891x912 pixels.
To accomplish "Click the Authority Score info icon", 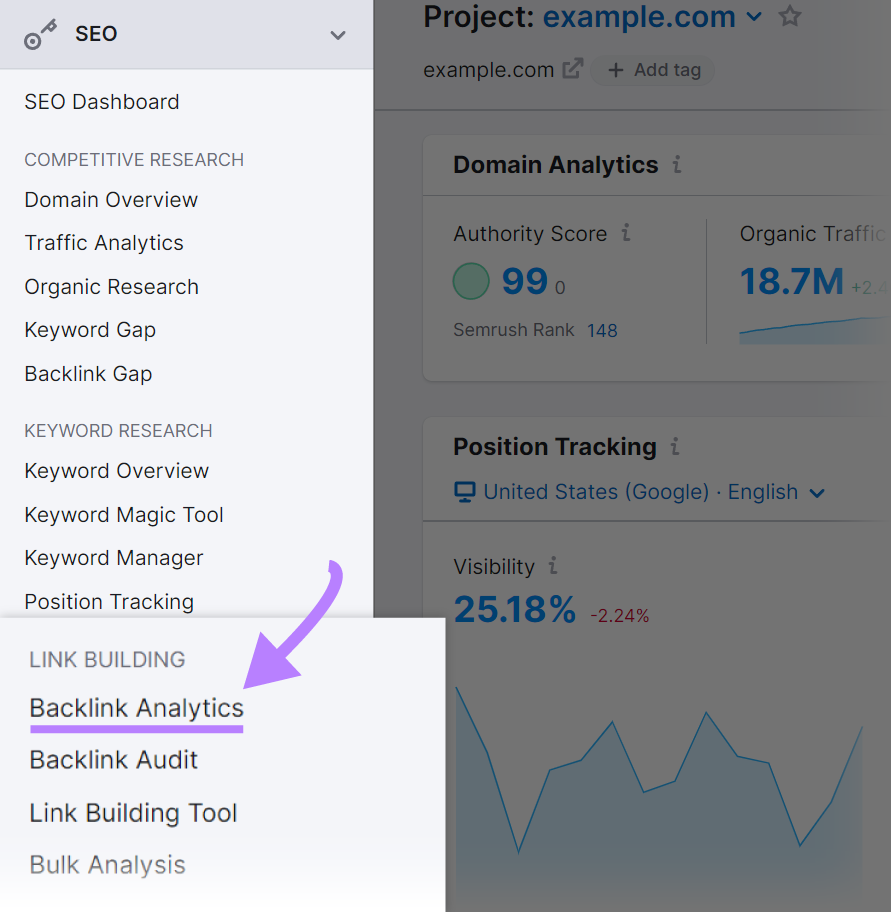I will click(x=626, y=233).
